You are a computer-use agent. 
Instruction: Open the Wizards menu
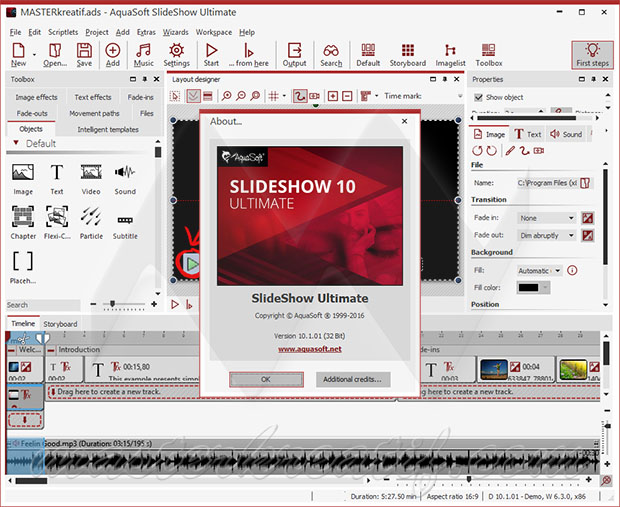(176, 32)
